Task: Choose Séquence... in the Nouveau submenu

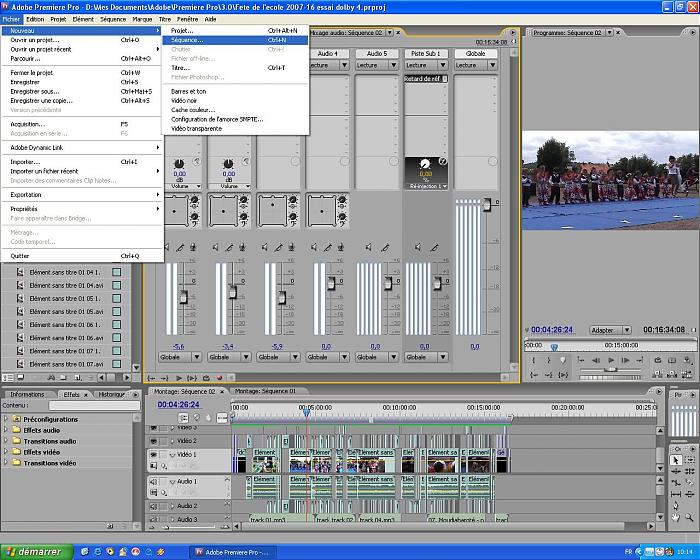Action: (235, 40)
